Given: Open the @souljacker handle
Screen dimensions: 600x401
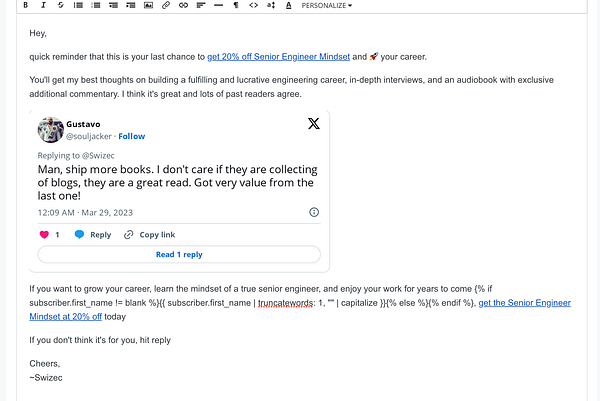Looking at the screenshot, I should 89,136.
